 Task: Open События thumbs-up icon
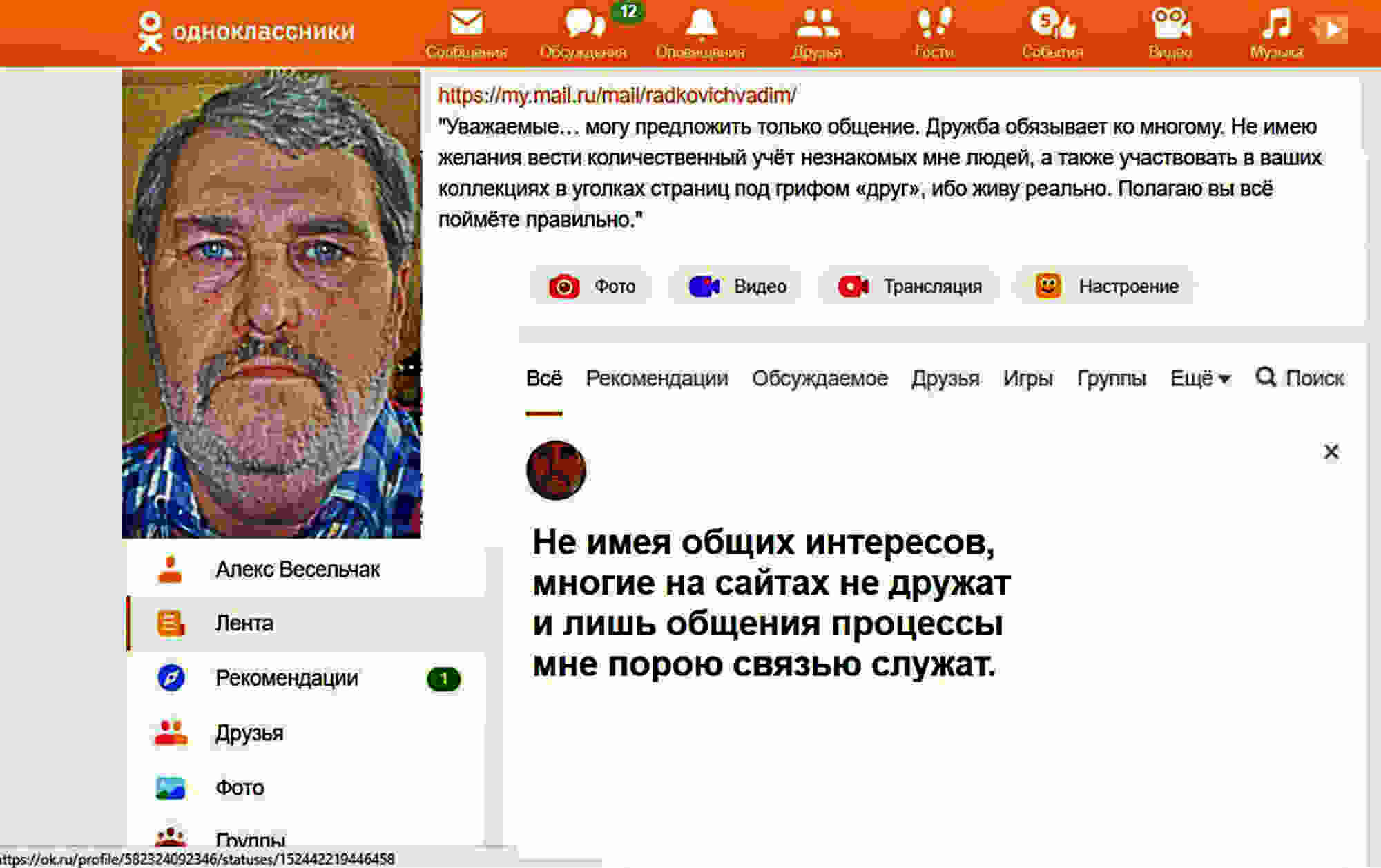(1052, 23)
